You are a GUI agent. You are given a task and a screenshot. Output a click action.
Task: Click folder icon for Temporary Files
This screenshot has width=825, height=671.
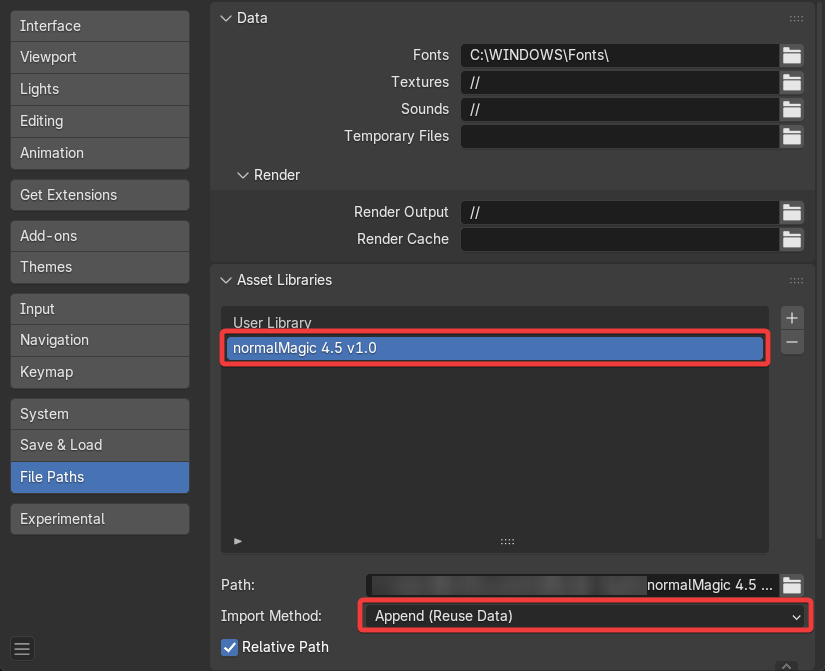pyautogui.click(x=792, y=136)
